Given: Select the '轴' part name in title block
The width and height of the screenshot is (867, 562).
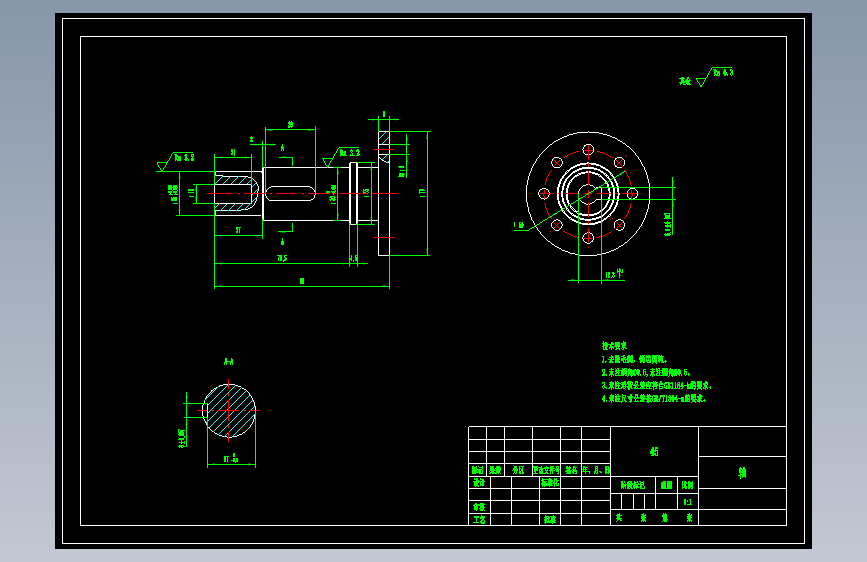Looking at the screenshot, I should (742, 472).
